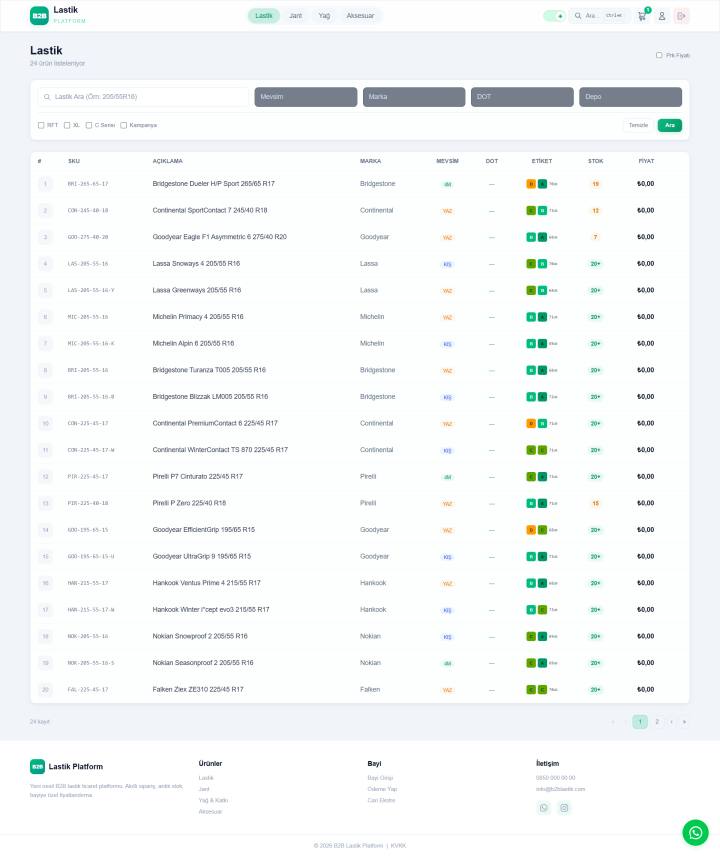This screenshot has width=720, height=857.
Task: Sort by the FİYAT column header
Action: [646, 161]
